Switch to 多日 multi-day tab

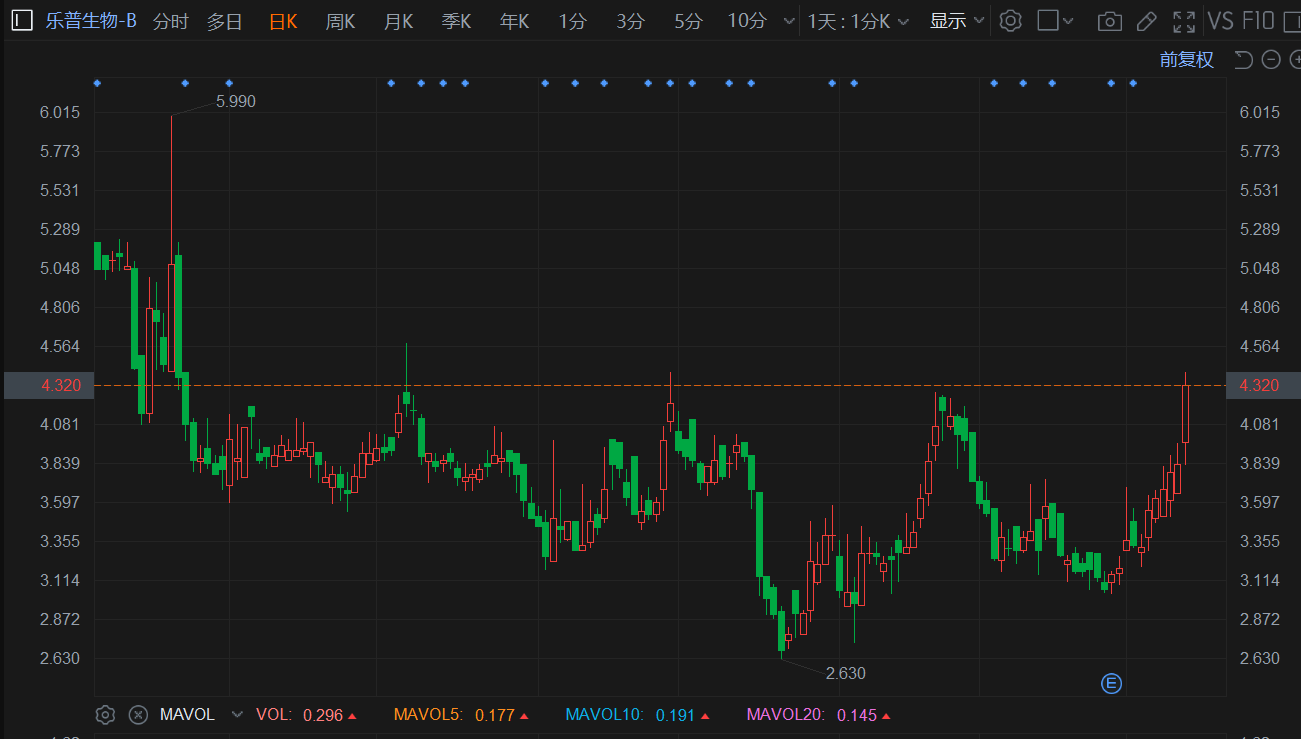click(x=225, y=21)
